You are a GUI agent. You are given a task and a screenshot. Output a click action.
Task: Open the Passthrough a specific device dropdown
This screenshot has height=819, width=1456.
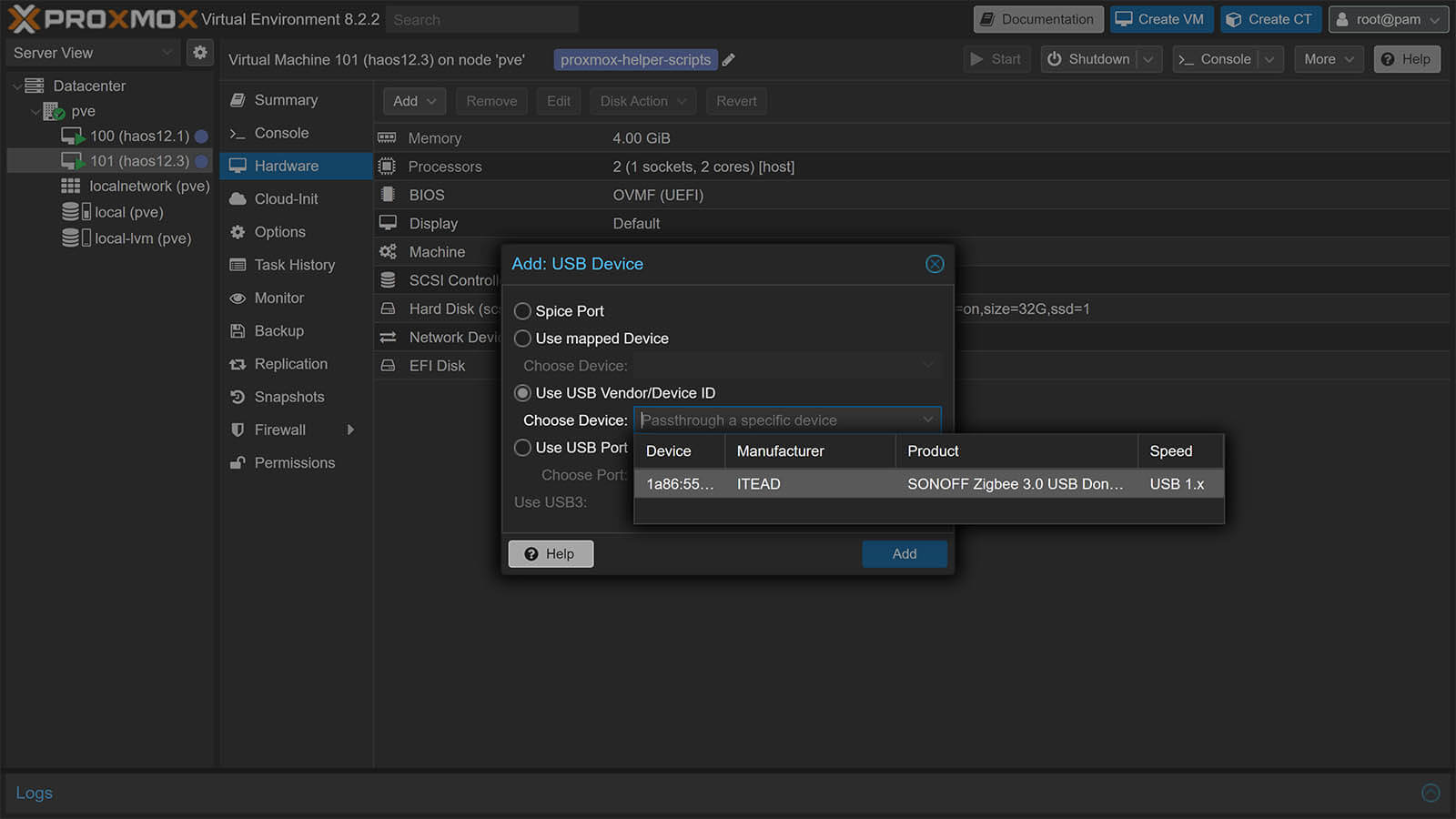(x=927, y=420)
